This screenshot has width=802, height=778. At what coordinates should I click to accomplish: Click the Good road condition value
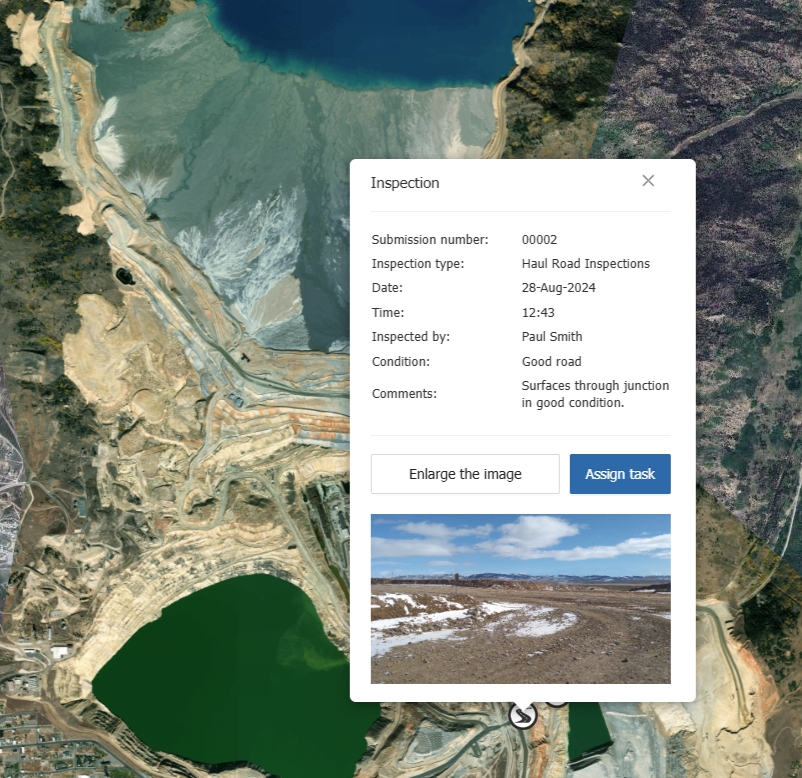point(551,362)
